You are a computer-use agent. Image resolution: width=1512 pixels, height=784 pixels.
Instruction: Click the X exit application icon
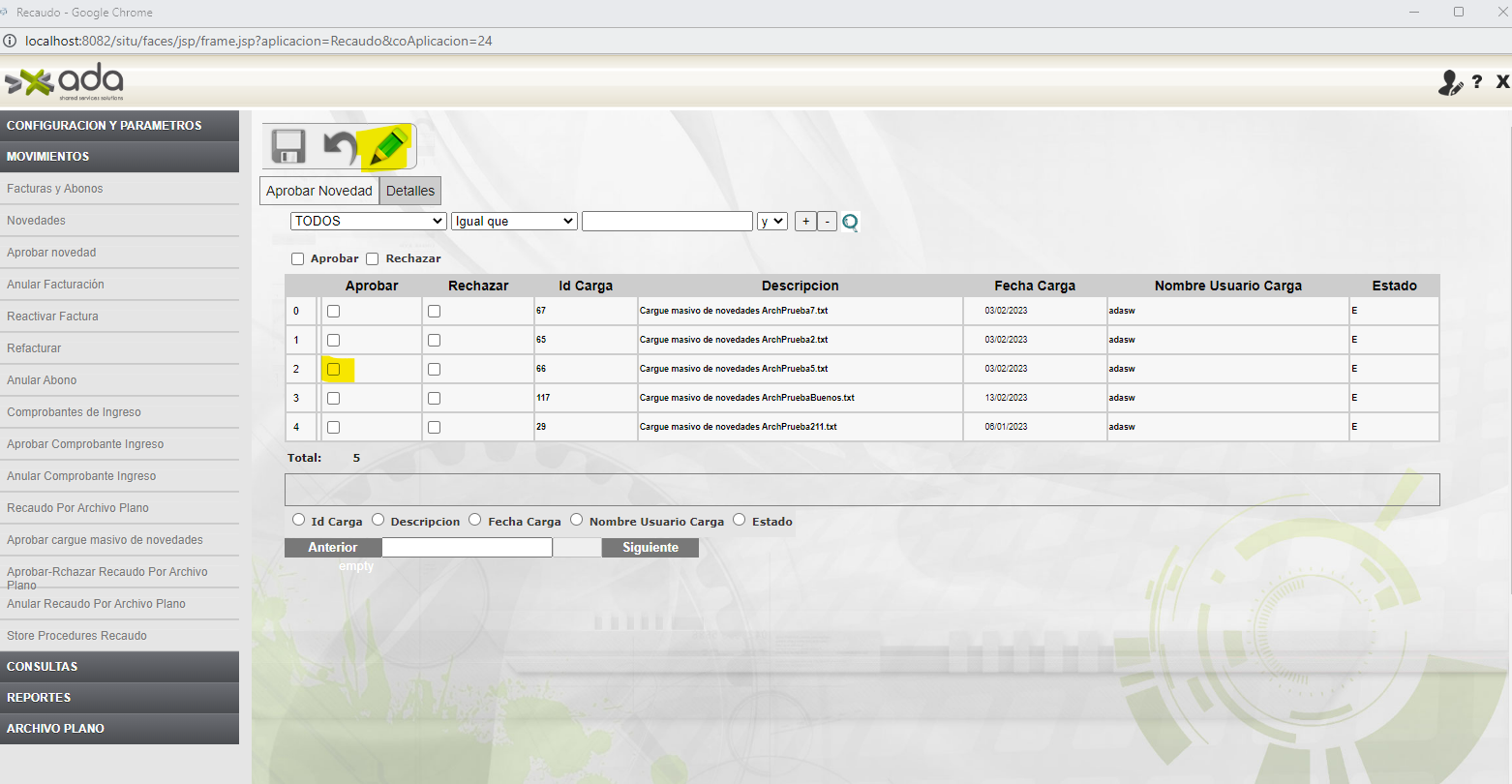pos(1502,82)
